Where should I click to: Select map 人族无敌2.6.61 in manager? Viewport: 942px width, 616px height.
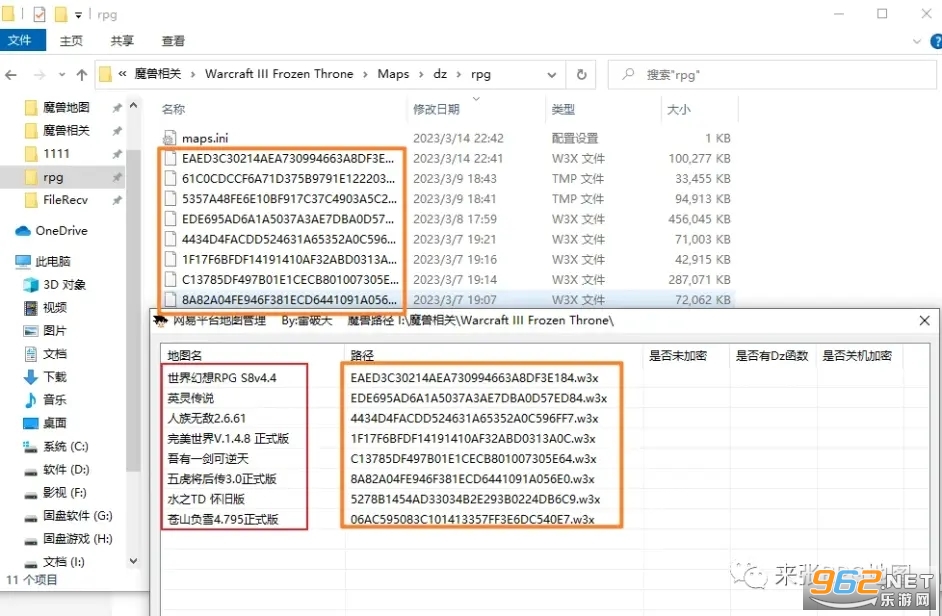[207, 418]
